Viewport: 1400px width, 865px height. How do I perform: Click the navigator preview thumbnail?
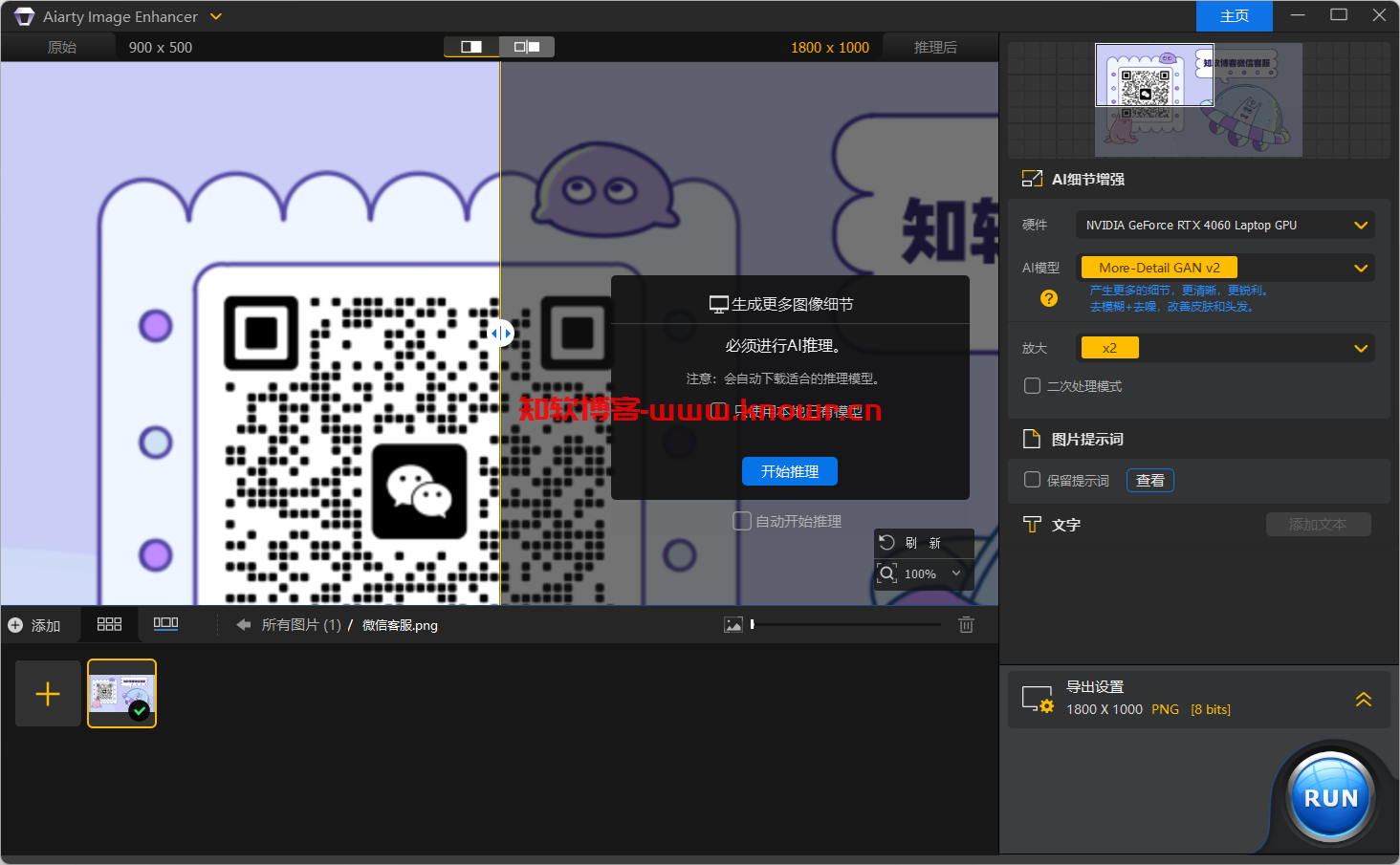tap(1198, 99)
